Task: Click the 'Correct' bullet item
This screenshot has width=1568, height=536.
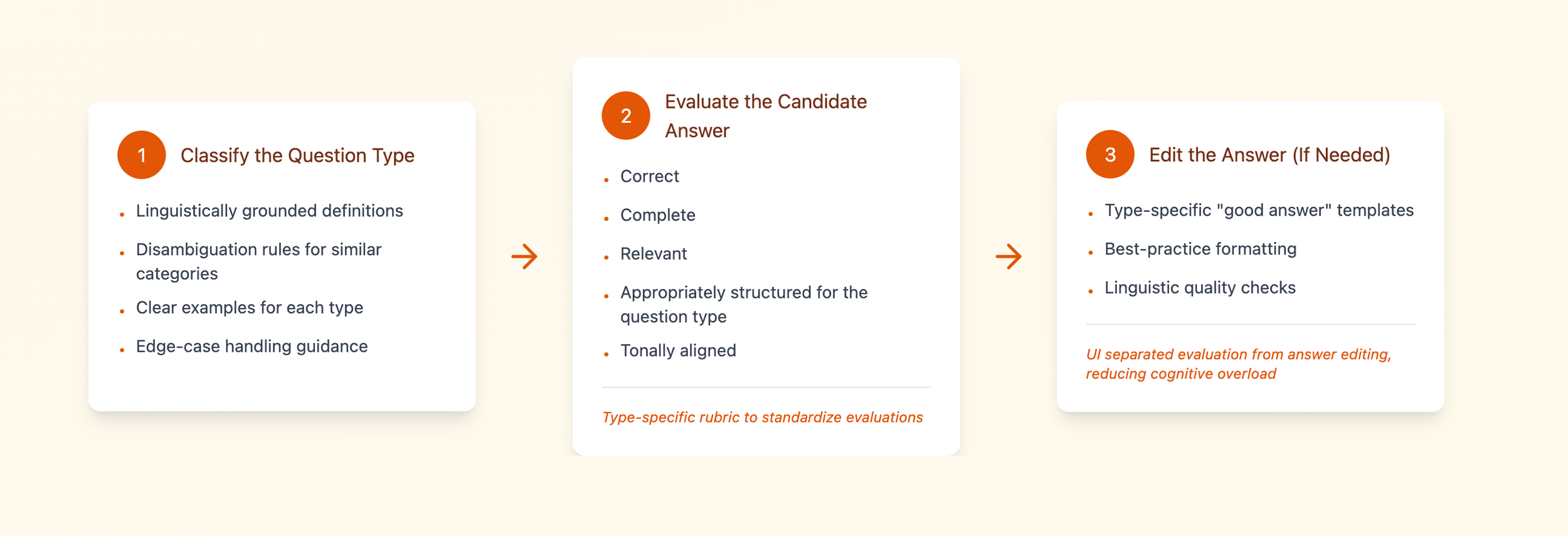Action: (x=649, y=177)
